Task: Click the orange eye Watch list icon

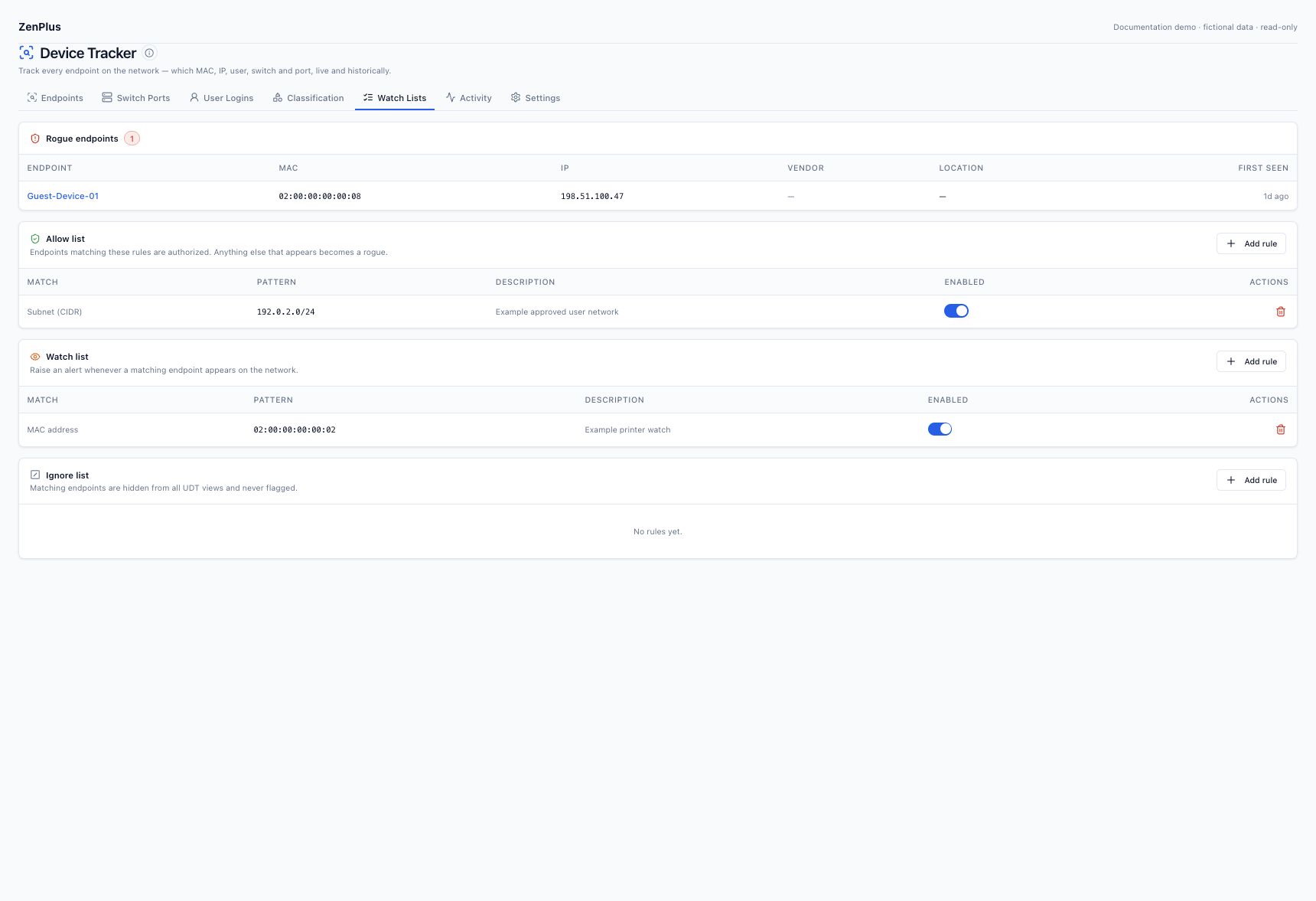Action: (34, 357)
